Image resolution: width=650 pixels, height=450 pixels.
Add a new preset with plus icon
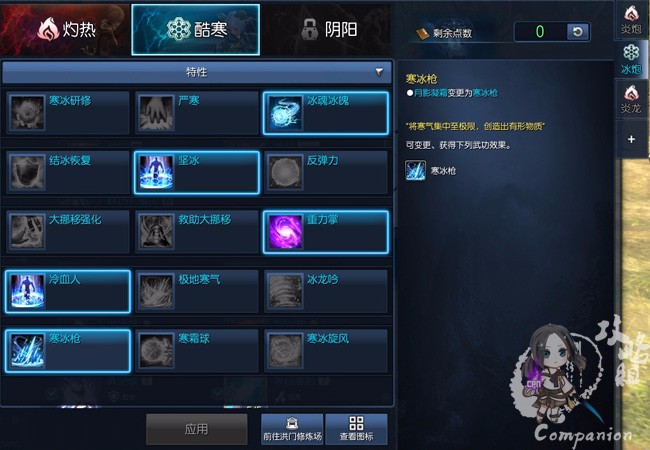(631, 139)
